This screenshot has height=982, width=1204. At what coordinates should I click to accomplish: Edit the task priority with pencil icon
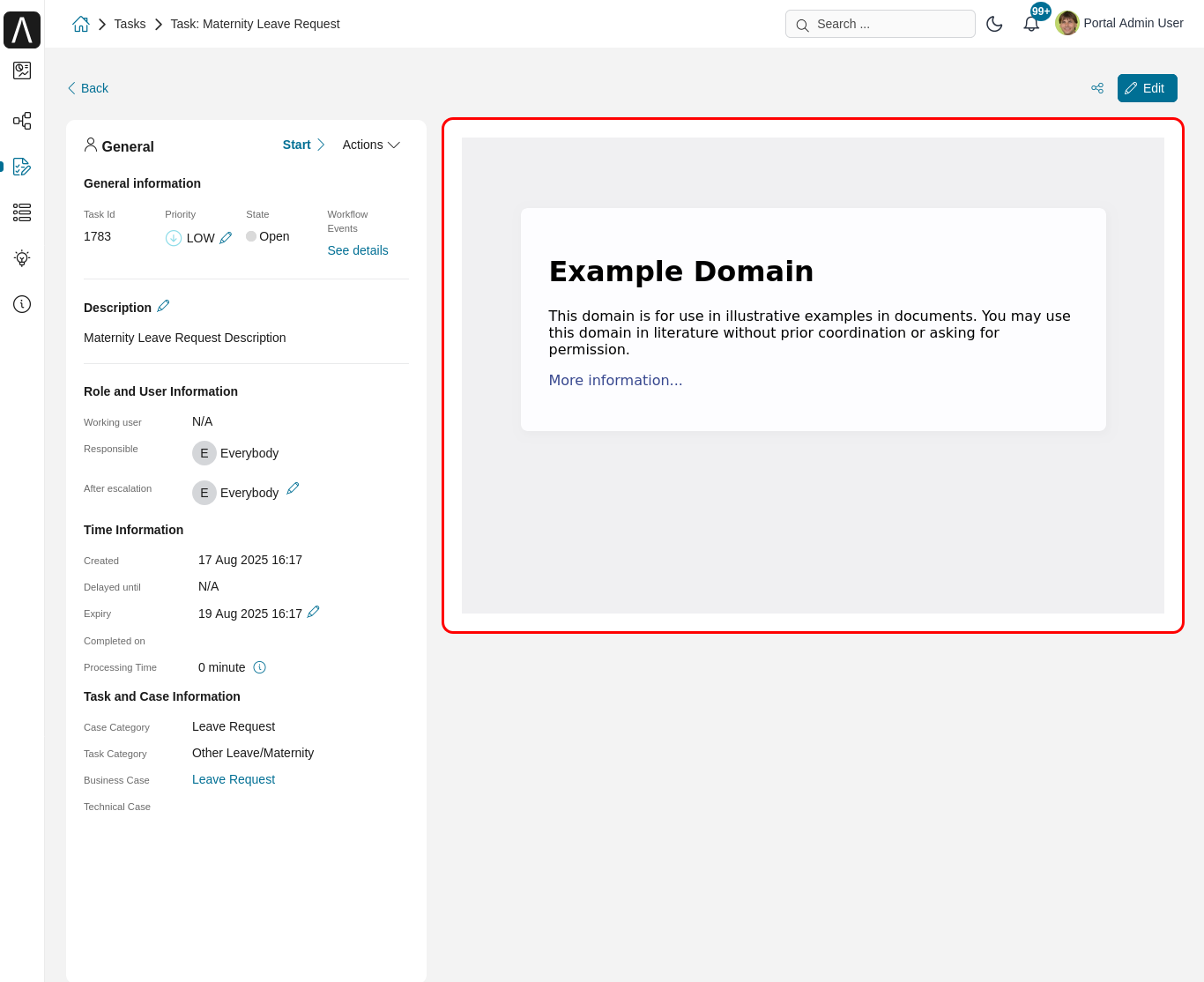pyautogui.click(x=226, y=237)
